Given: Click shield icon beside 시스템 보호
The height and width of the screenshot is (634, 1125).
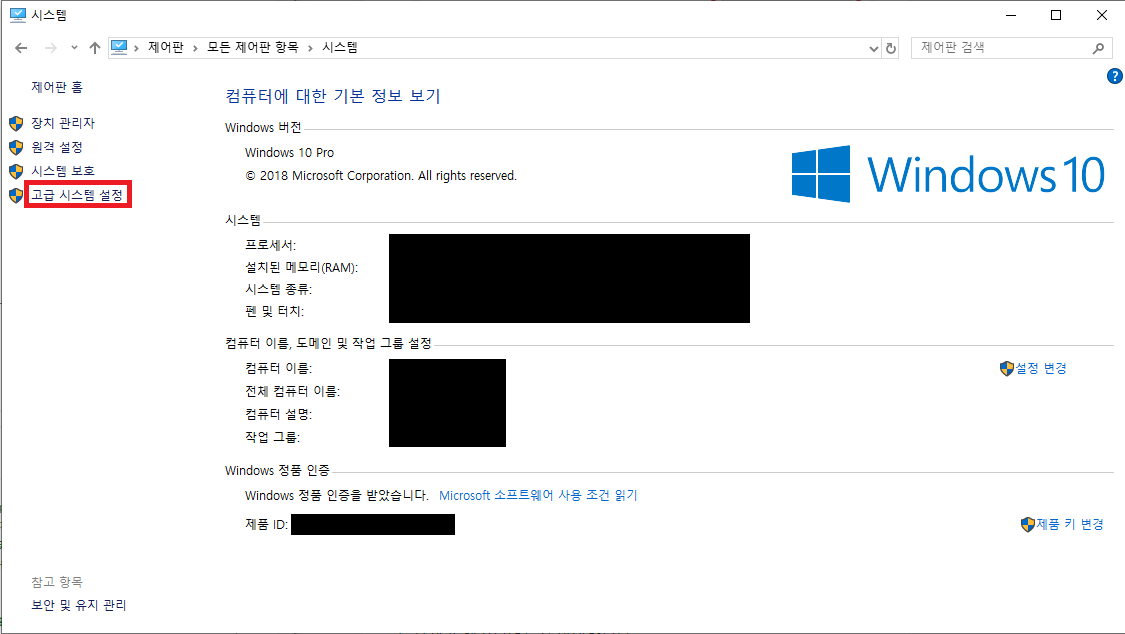Looking at the screenshot, I should click(16, 171).
